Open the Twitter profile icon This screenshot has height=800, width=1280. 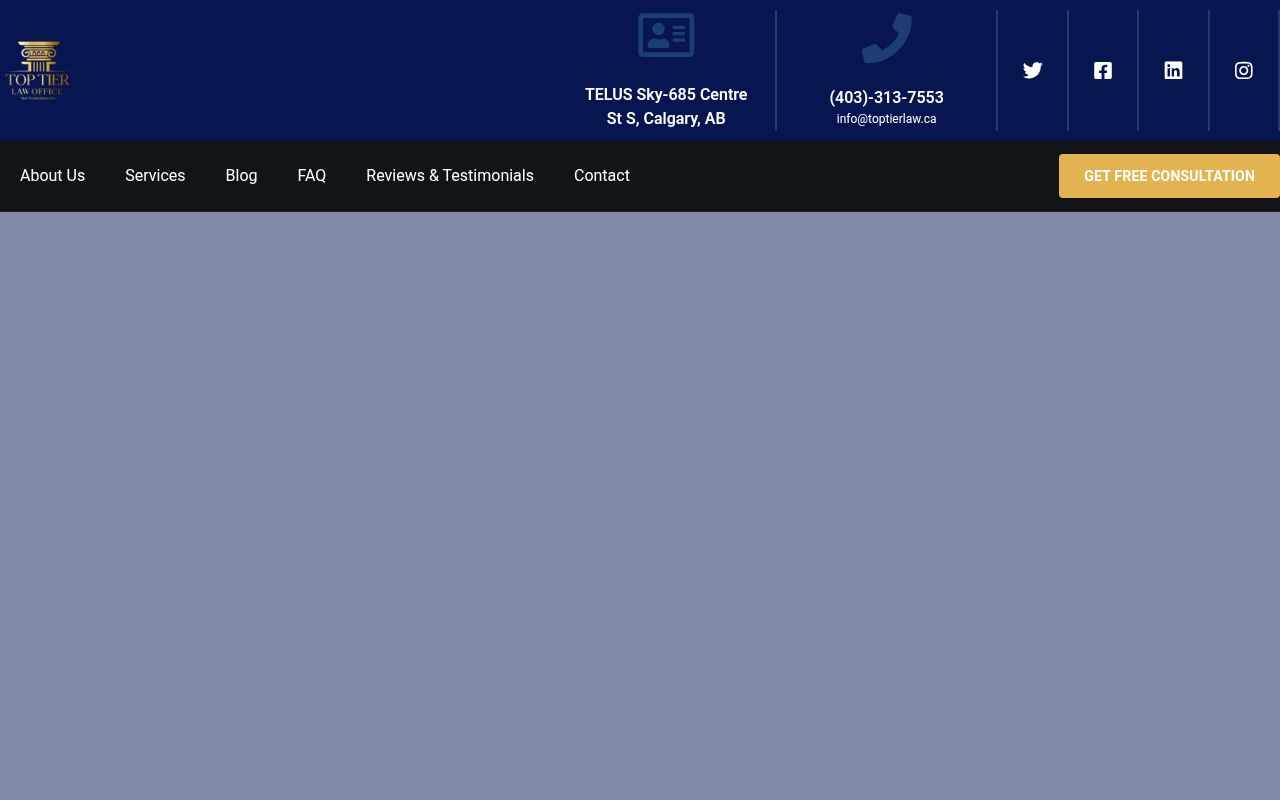(1033, 70)
